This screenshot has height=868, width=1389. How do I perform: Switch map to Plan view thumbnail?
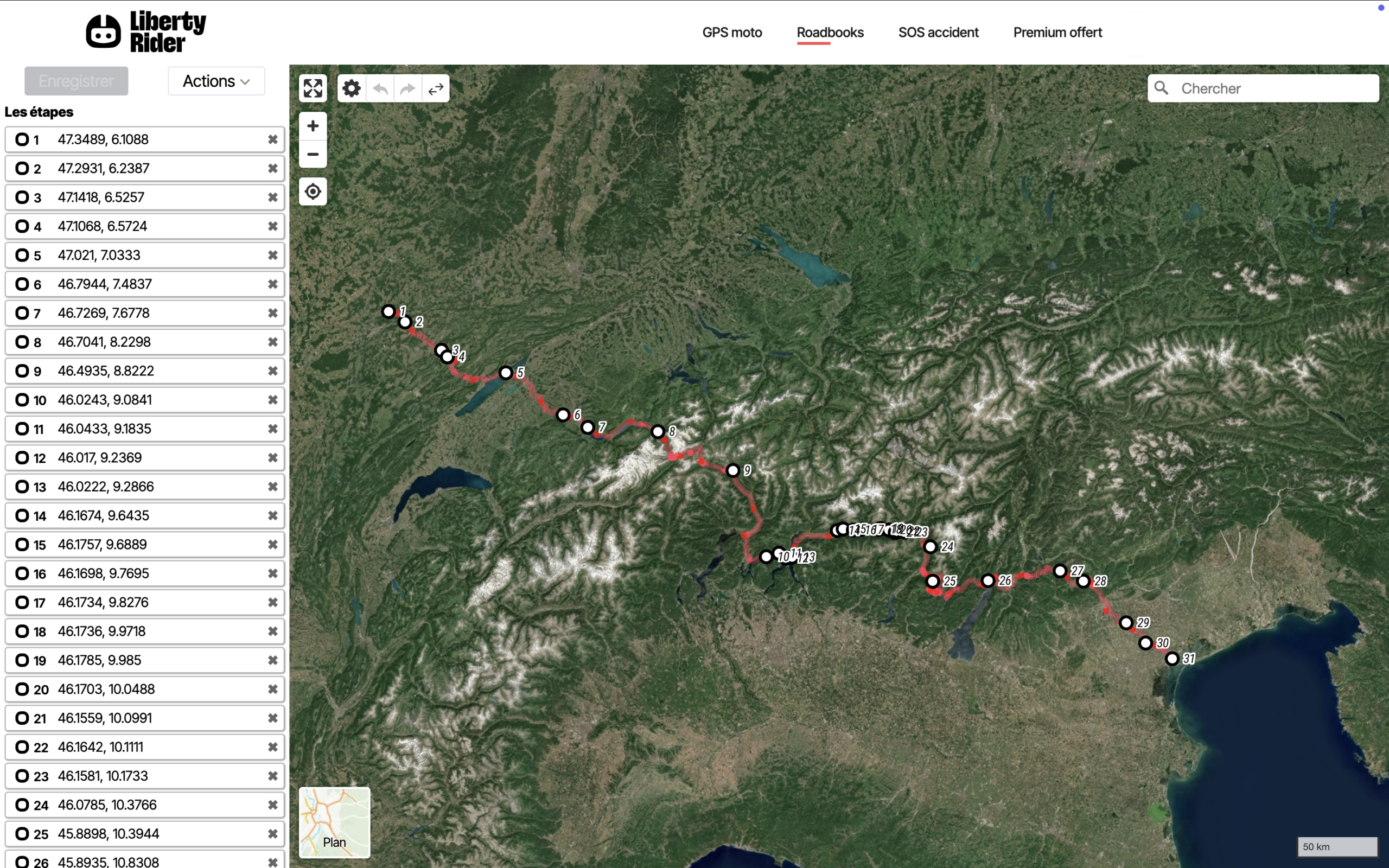click(x=334, y=822)
